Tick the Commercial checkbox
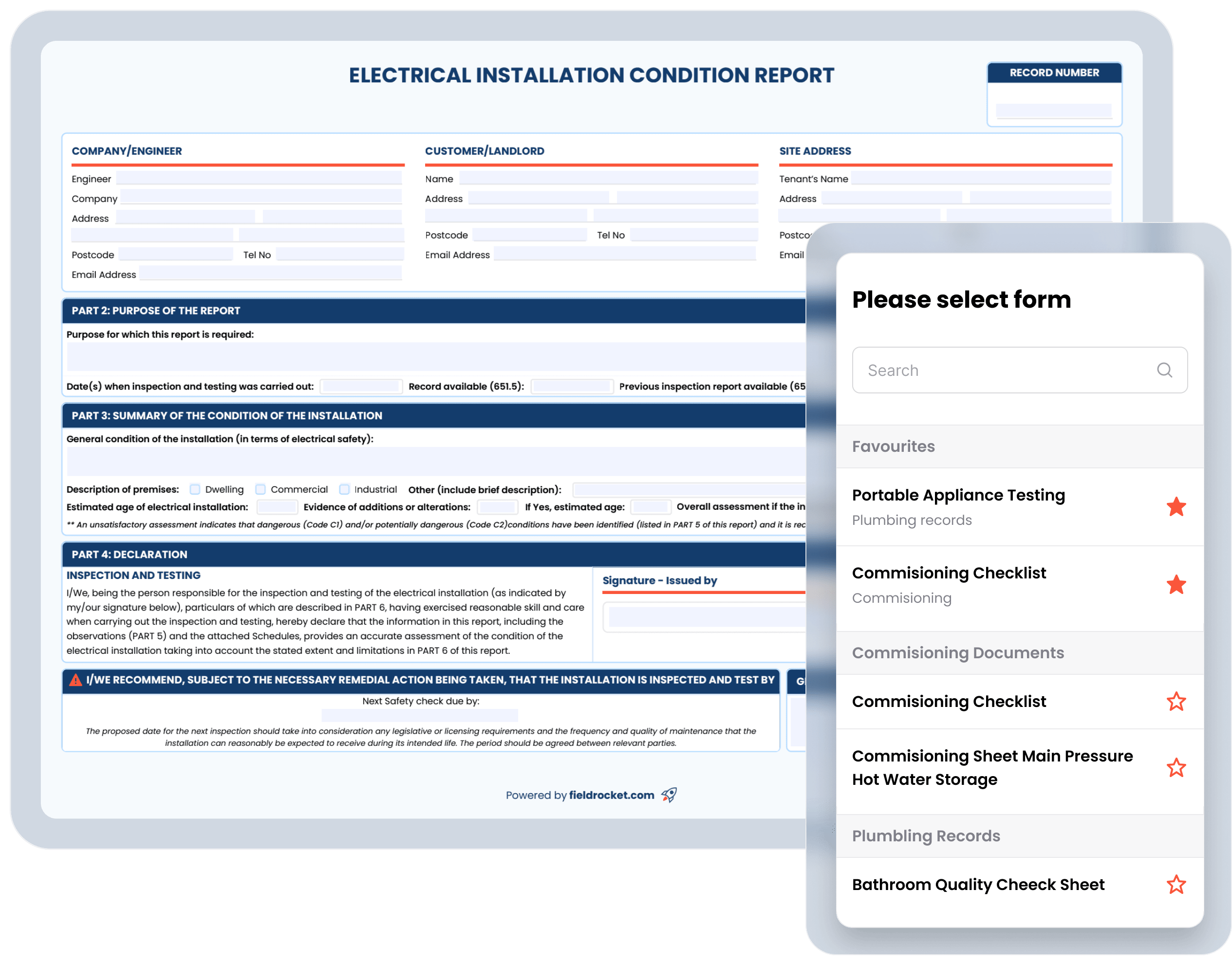The image size is (1232, 965). [x=260, y=489]
